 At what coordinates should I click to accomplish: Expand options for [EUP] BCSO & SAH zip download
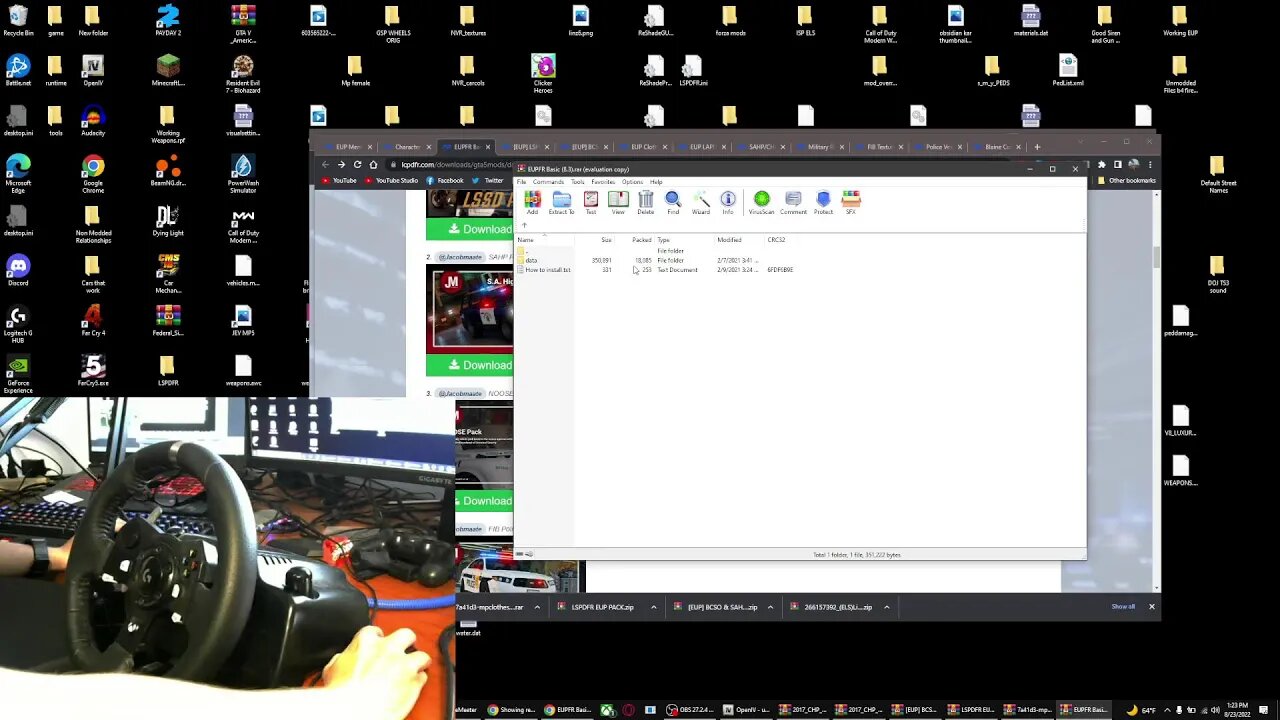pyautogui.click(x=770, y=607)
